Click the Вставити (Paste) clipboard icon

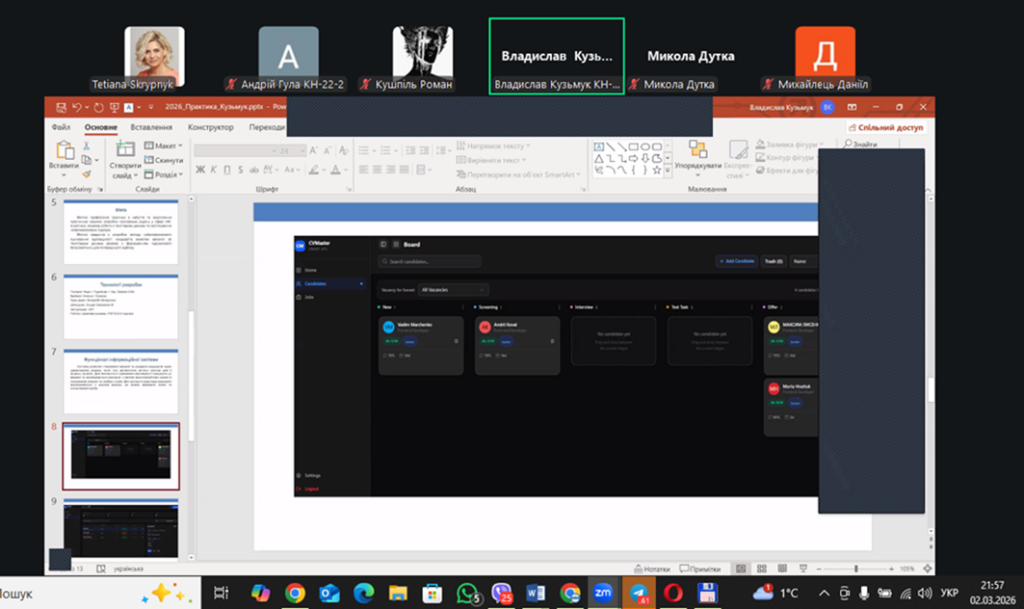pos(65,152)
